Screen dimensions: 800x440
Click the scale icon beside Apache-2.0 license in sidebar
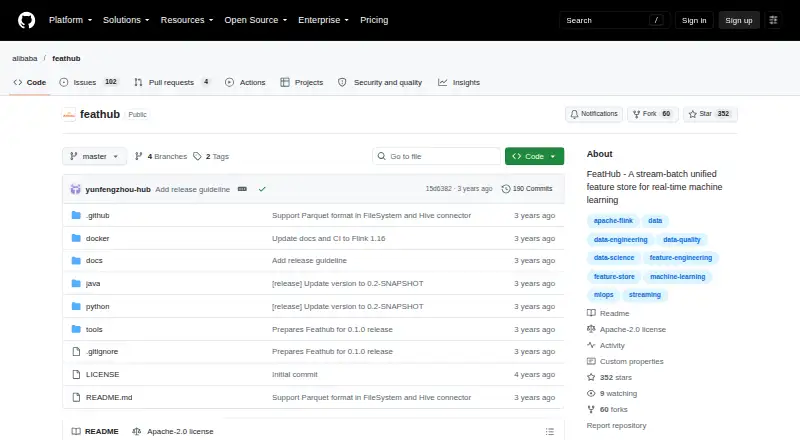click(591, 329)
